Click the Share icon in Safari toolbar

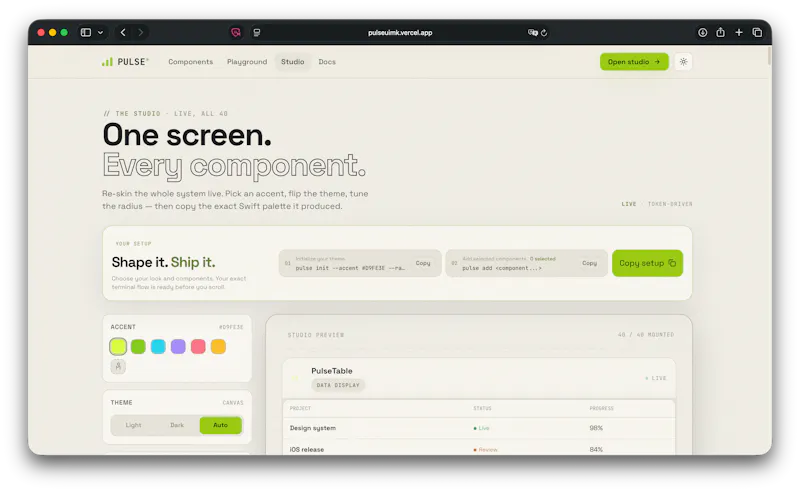(720, 32)
